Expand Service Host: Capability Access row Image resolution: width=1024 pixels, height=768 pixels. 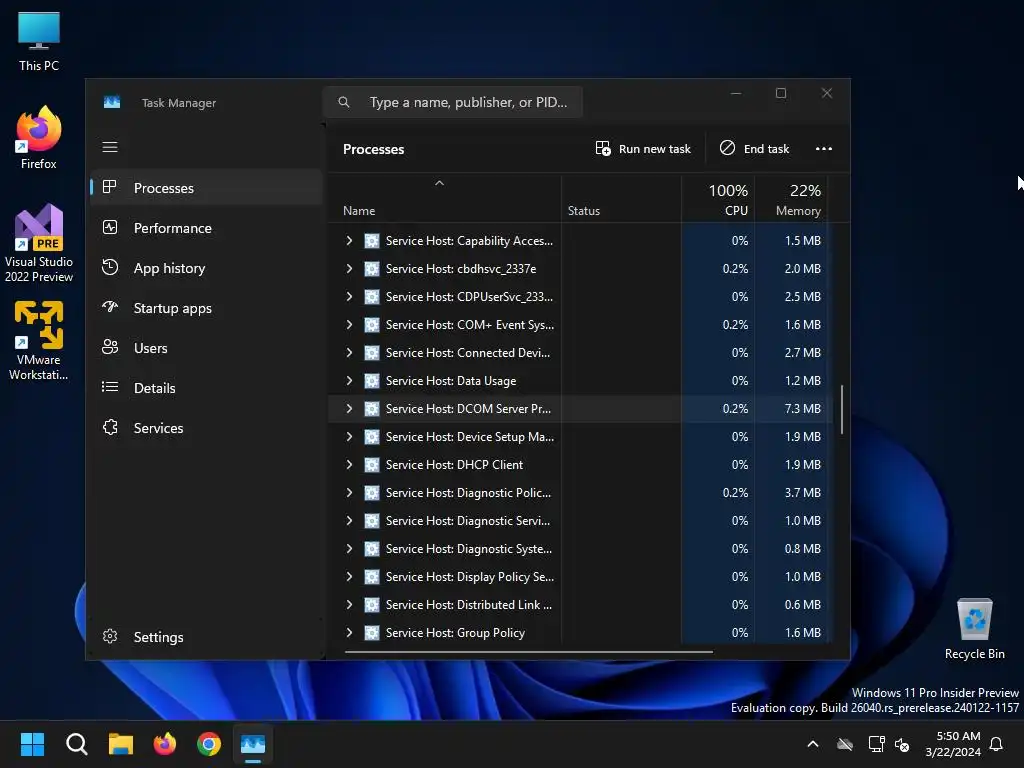349,241
